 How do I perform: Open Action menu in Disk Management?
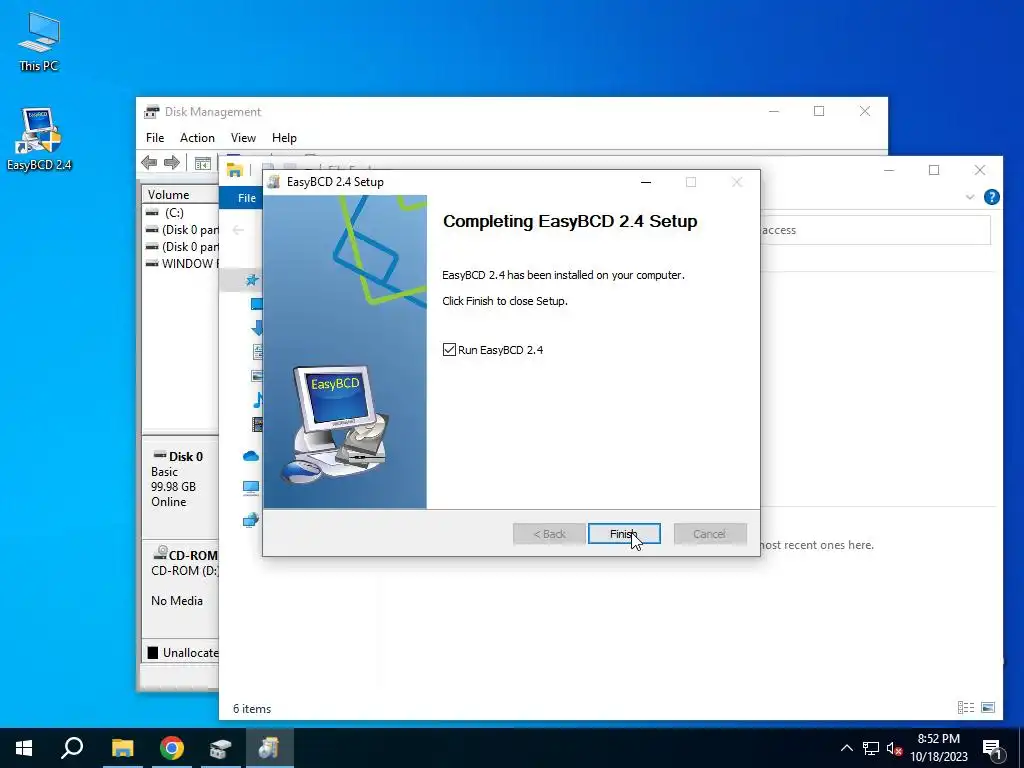click(197, 138)
